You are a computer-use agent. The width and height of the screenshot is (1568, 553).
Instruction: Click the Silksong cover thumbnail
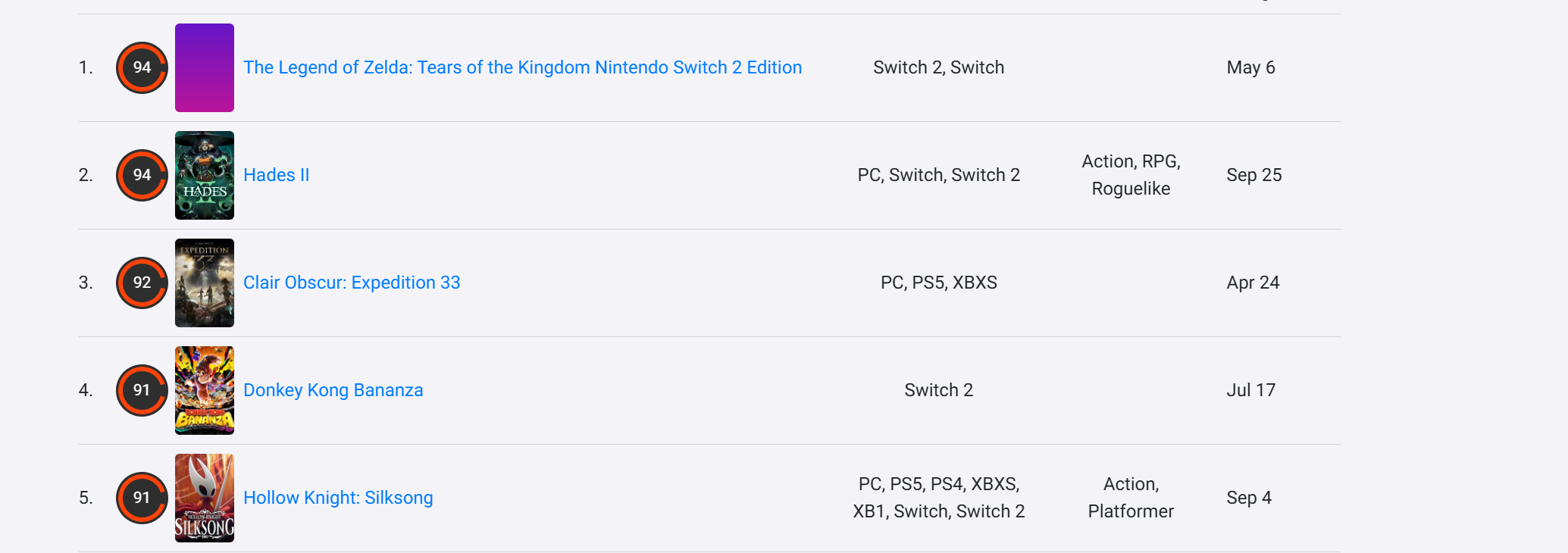click(205, 498)
